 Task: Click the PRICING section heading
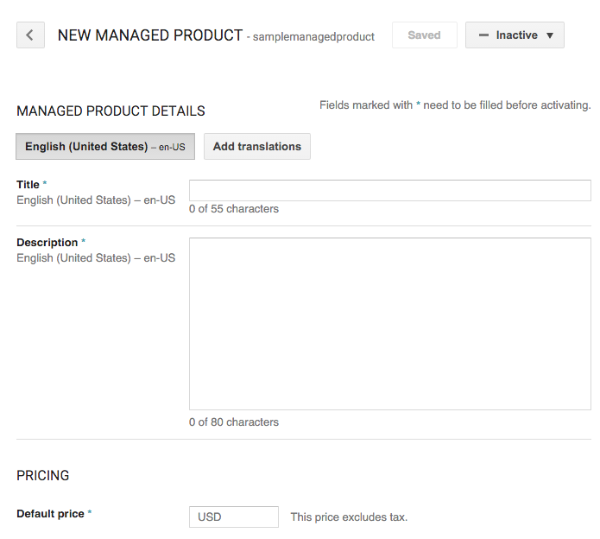43,476
